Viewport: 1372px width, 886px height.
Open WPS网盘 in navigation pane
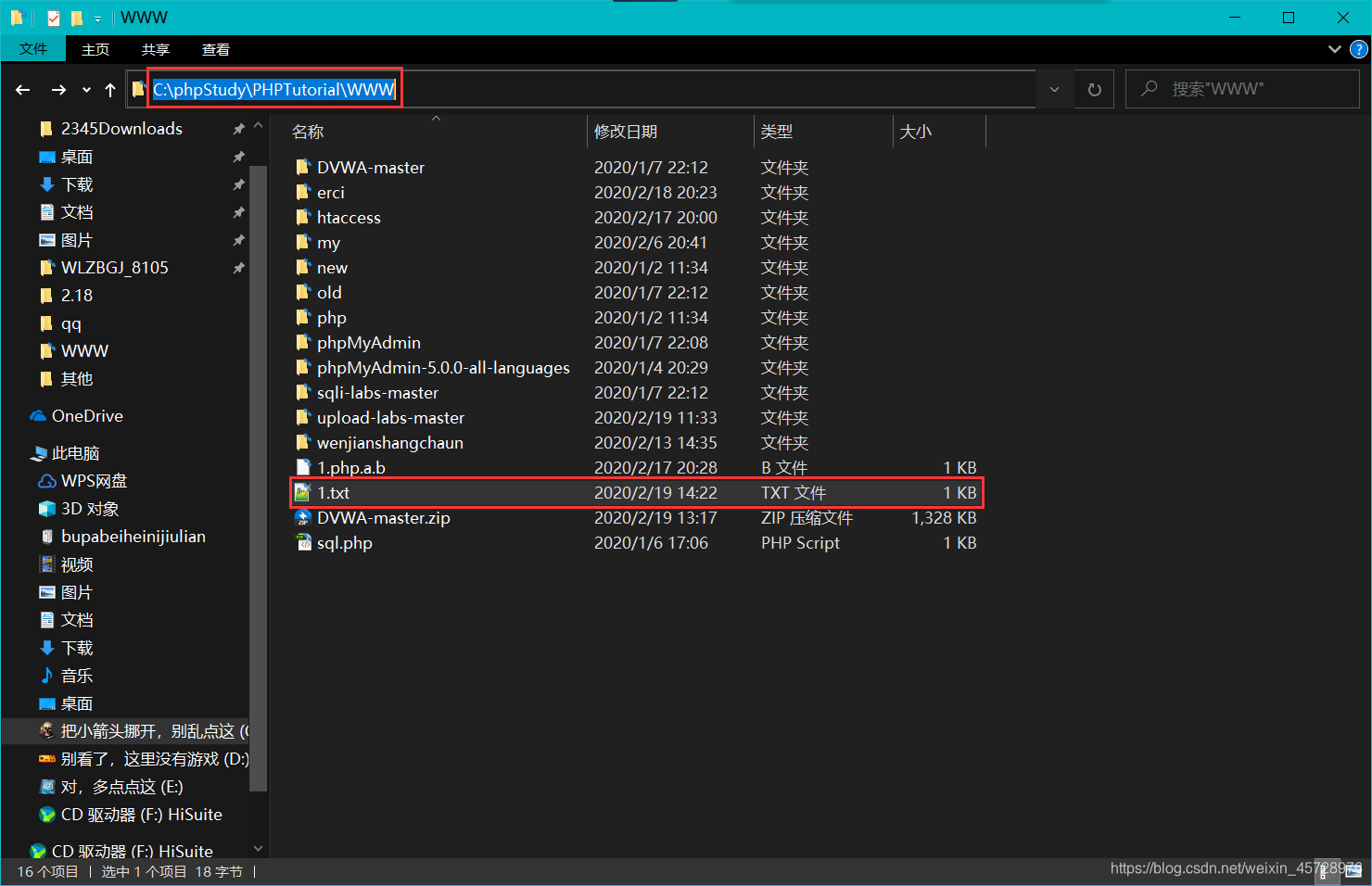click(94, 481)
